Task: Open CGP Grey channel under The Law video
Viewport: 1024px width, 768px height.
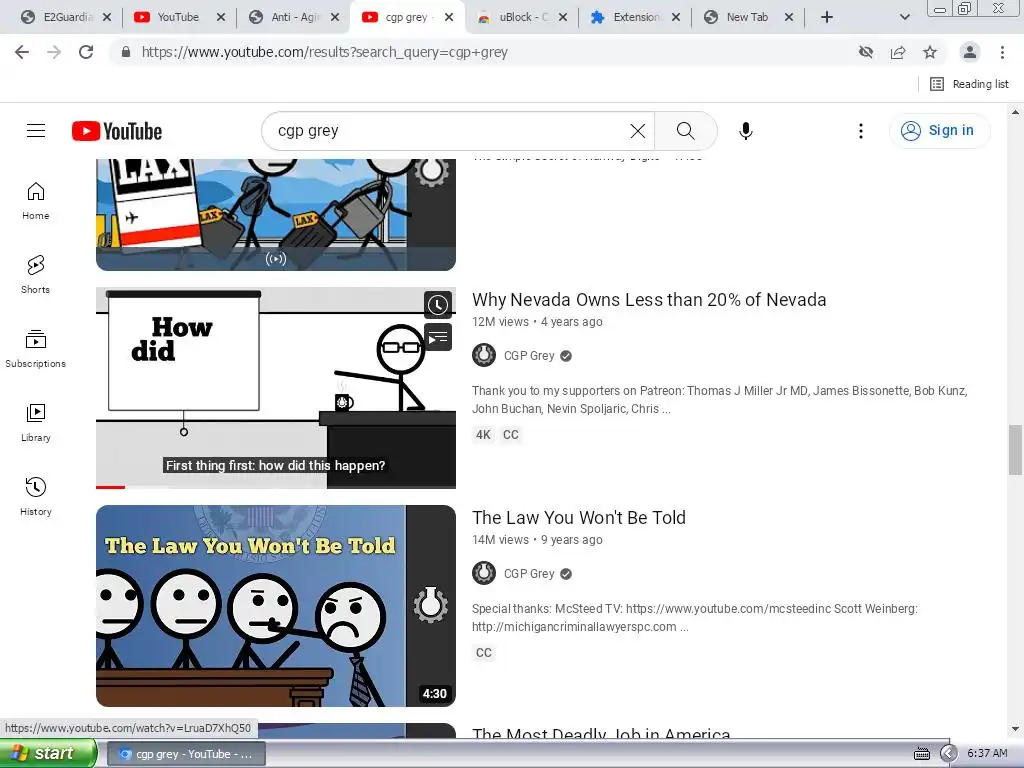Action: pos(529,573)
